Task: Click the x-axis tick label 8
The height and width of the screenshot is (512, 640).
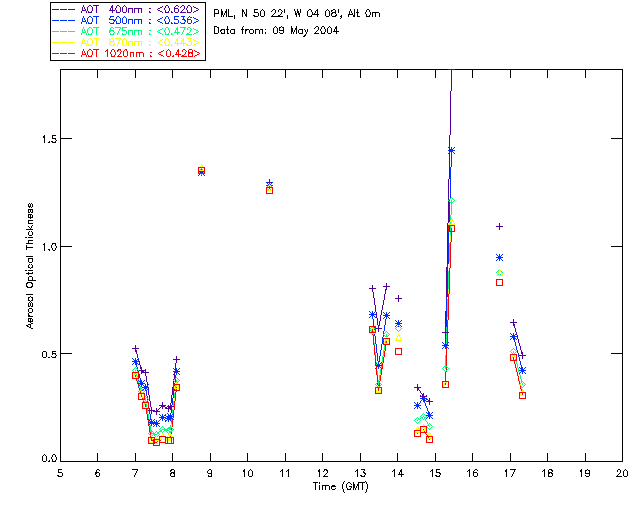Action: [173, 473]
